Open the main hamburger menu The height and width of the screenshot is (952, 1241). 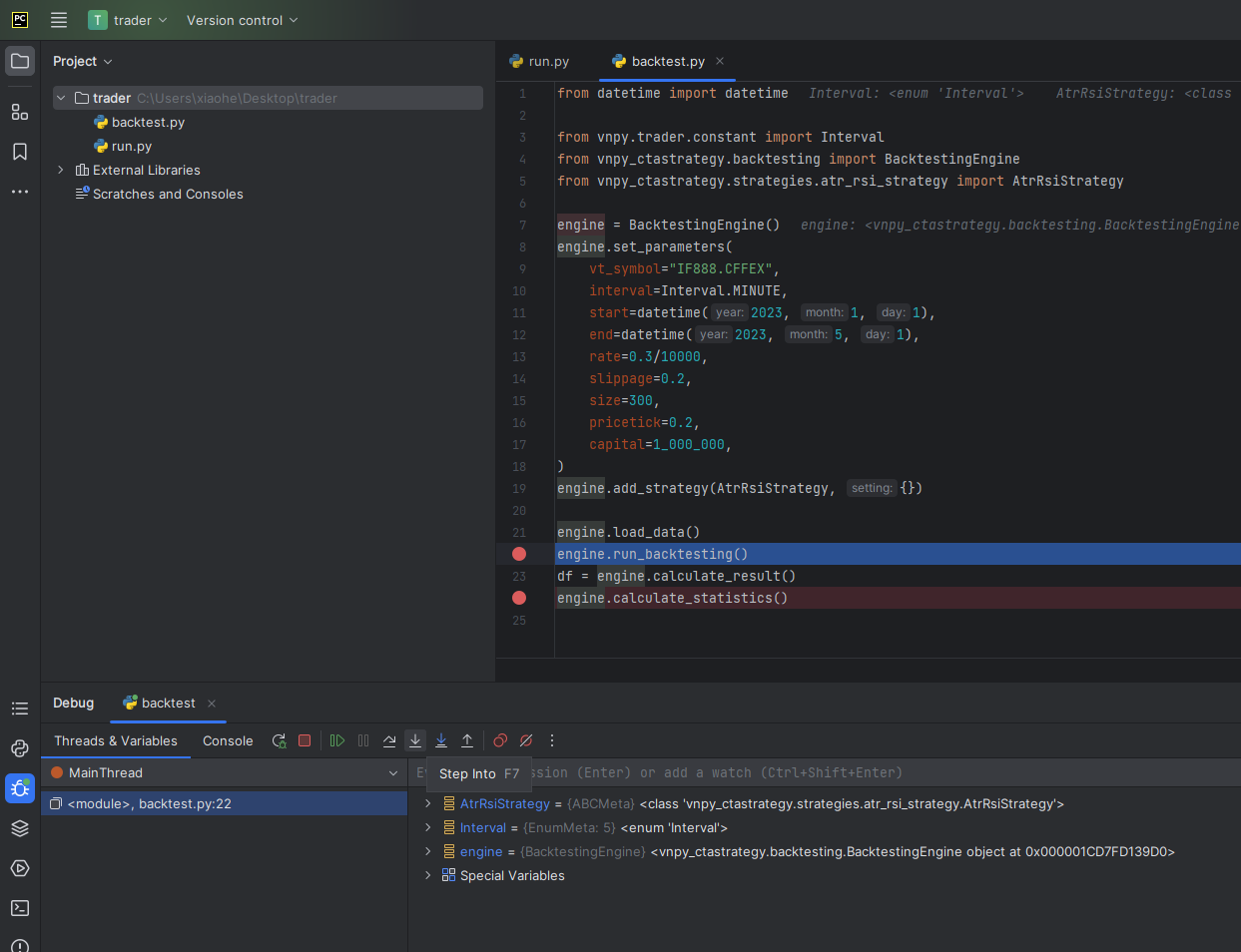[59, 20]
